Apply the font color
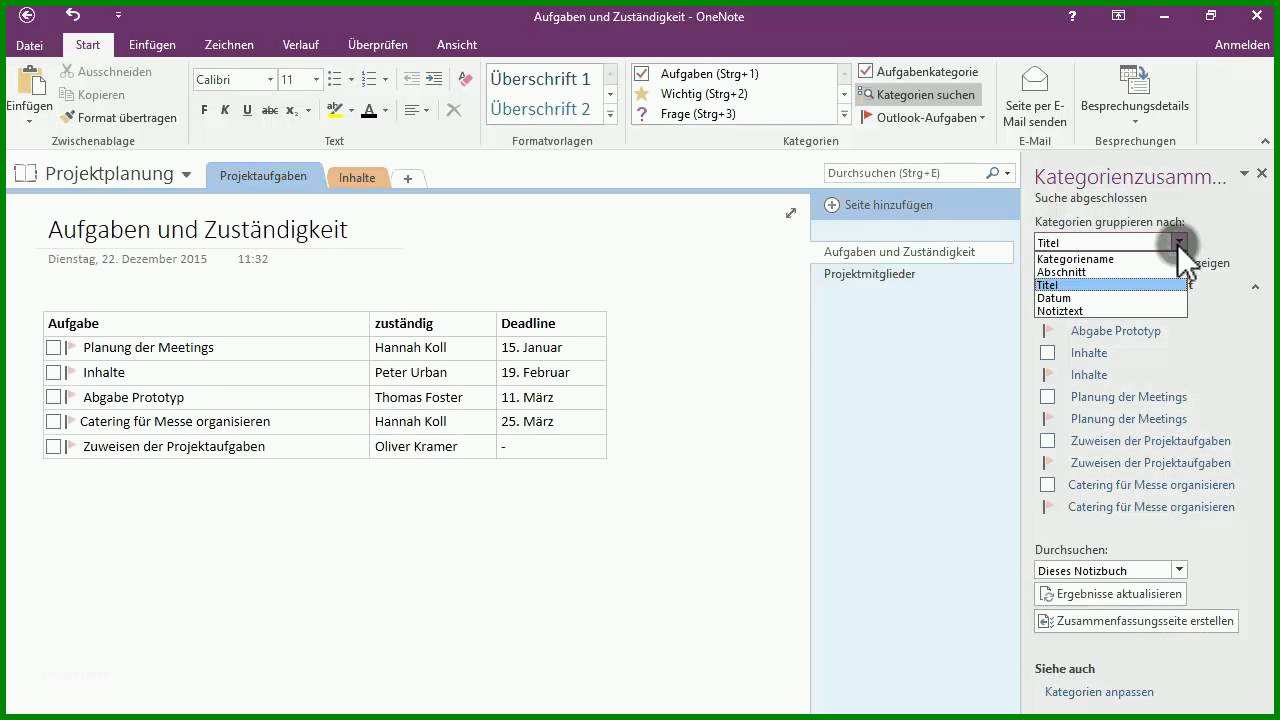The image size is (1280, 720). (369, 110)
